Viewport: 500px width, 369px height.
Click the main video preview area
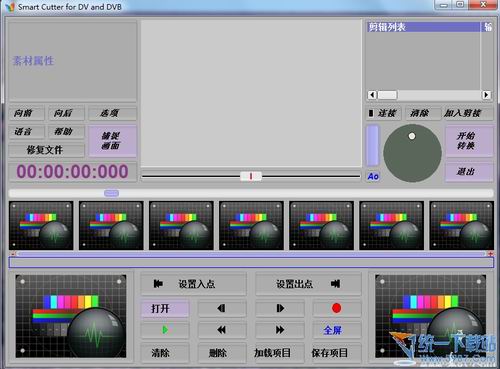[x=251, y=93]
